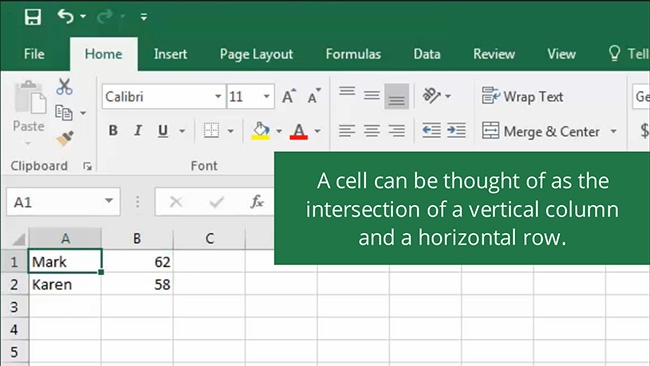Viewport: 650px width, 366px height.
Task: Click the Tell me lightbulb icon
Action: [614, 53]
